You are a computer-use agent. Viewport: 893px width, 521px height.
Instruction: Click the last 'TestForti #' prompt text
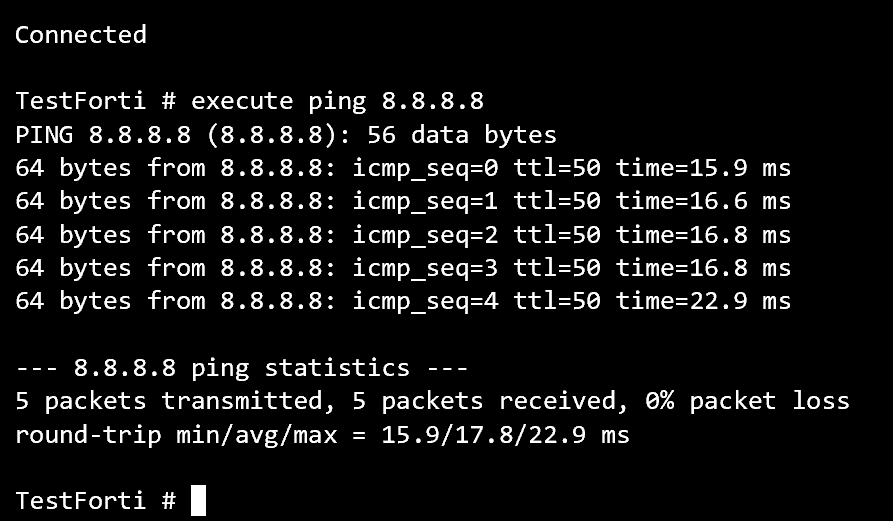(96, 501)
